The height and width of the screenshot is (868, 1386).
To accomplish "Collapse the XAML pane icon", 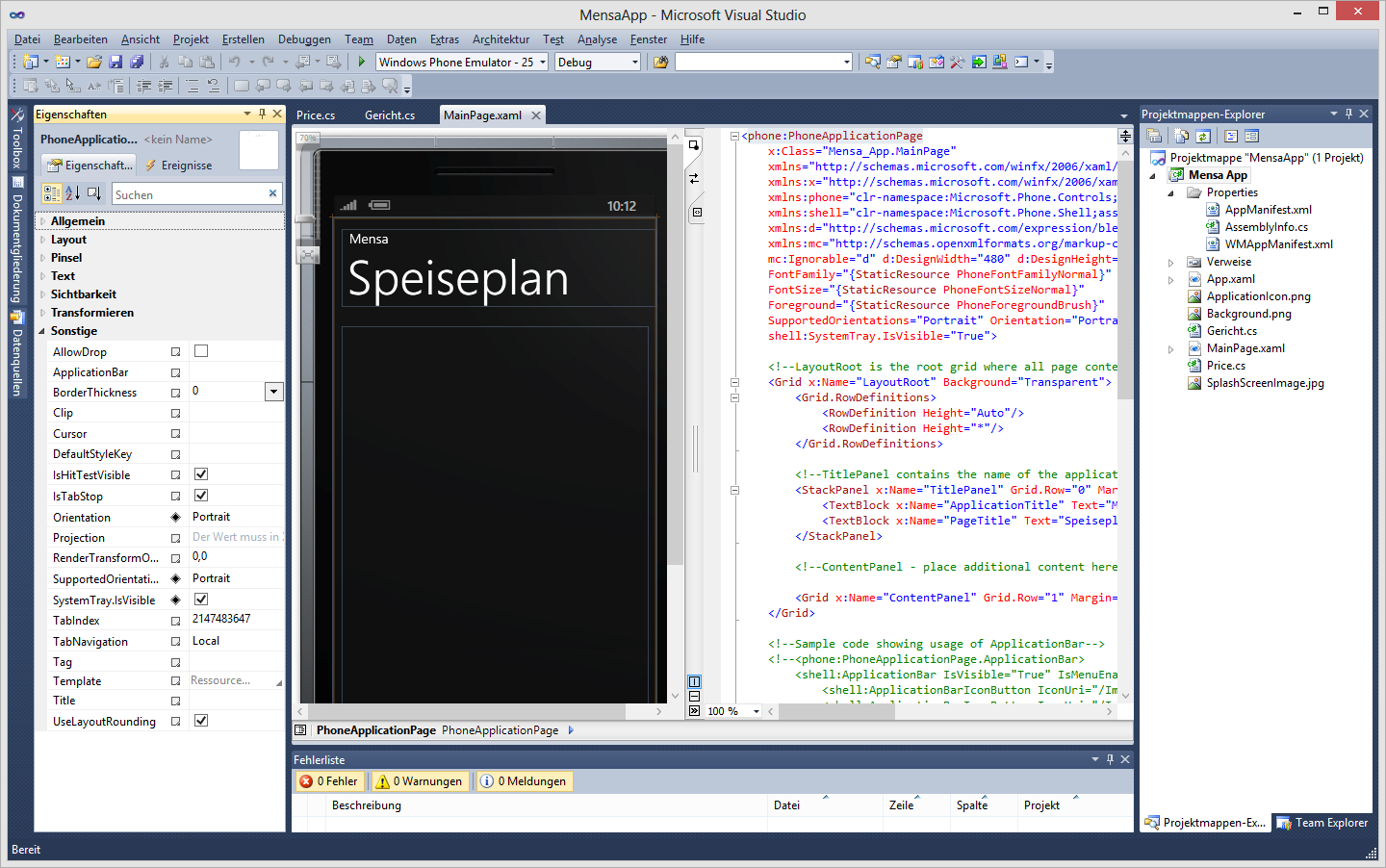I will (695, 711).
